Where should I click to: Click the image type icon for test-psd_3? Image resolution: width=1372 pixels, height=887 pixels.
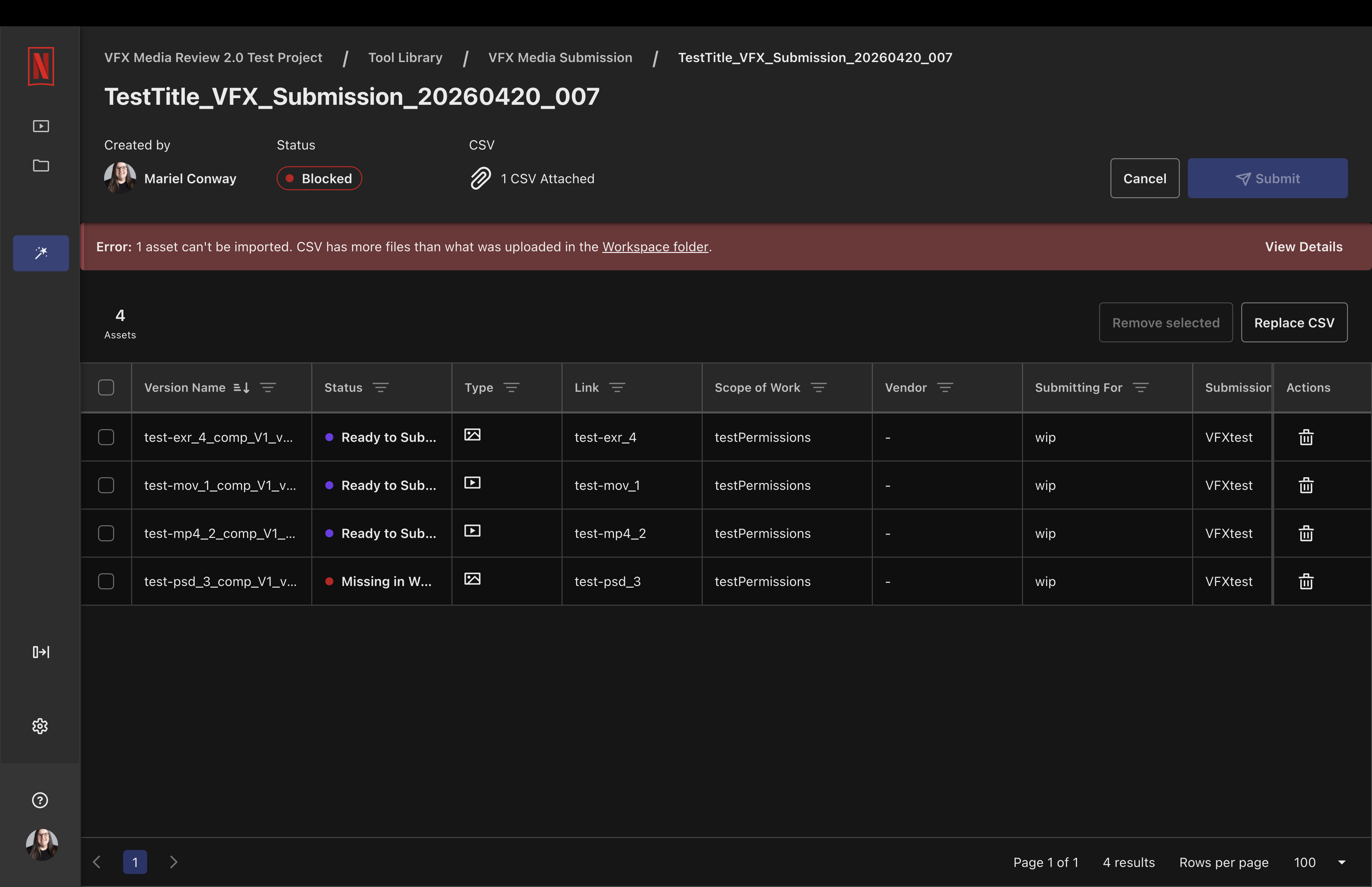(472, 579)
